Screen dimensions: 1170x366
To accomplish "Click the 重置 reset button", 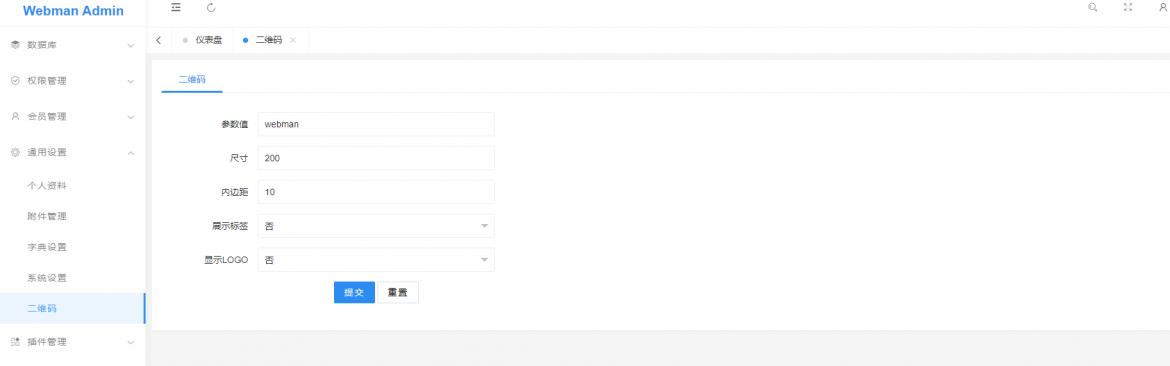I will click(398, 293).
